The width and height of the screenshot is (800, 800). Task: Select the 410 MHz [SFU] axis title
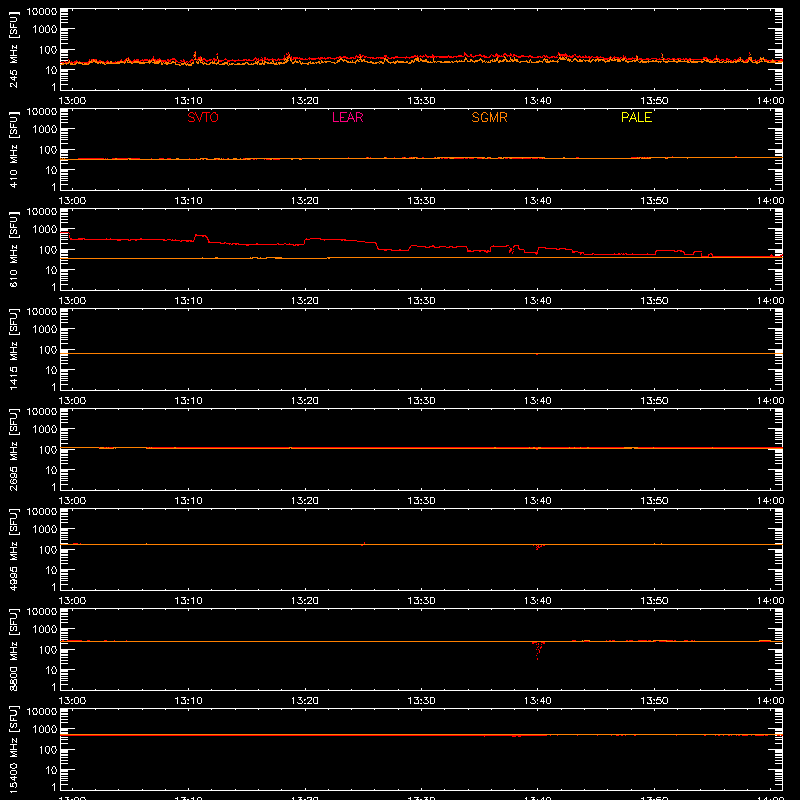click(14, 149)
